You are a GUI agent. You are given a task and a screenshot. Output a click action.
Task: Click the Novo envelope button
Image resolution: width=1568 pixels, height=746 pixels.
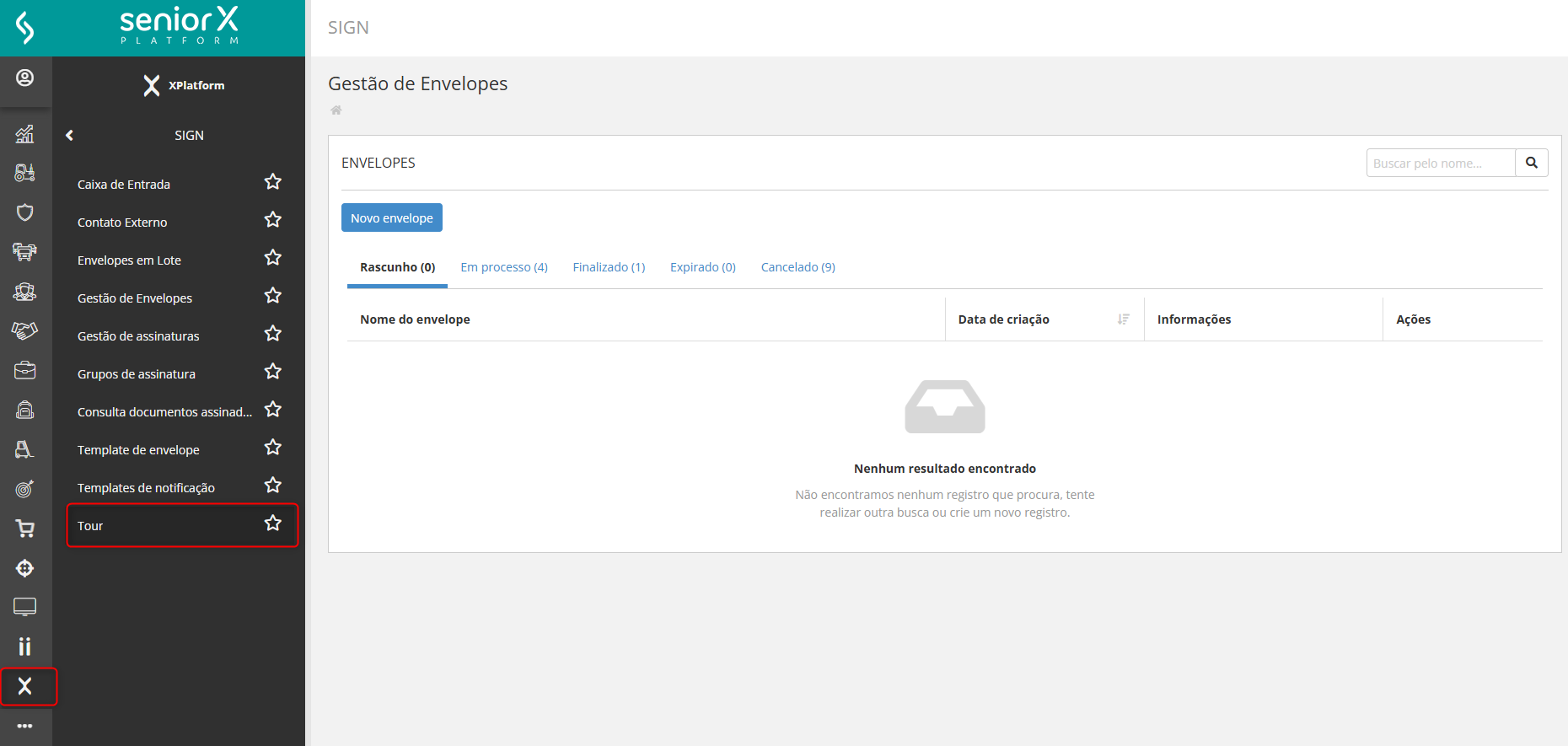(x=392, y=217)
